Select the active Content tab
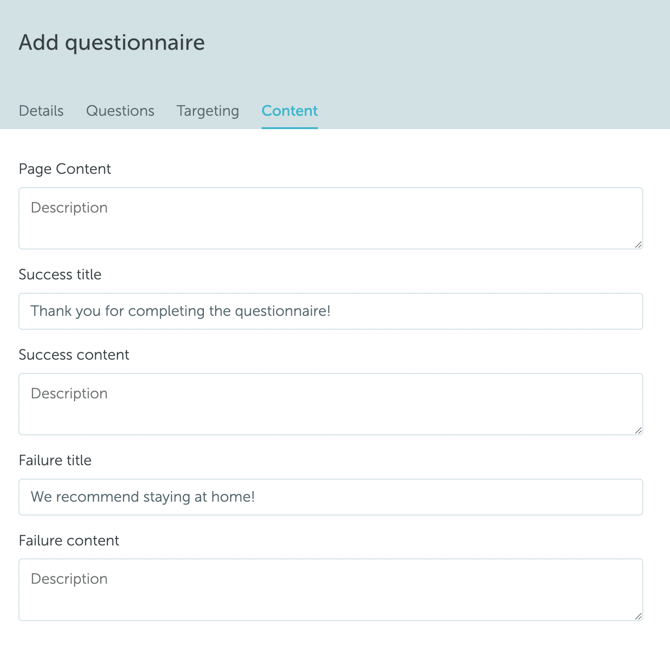 (289, 111)
